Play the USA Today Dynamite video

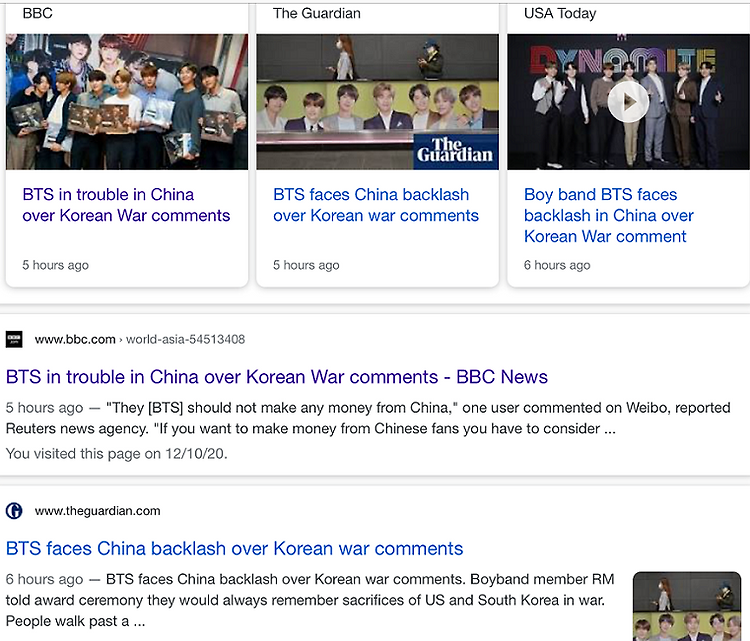(628, 102)
